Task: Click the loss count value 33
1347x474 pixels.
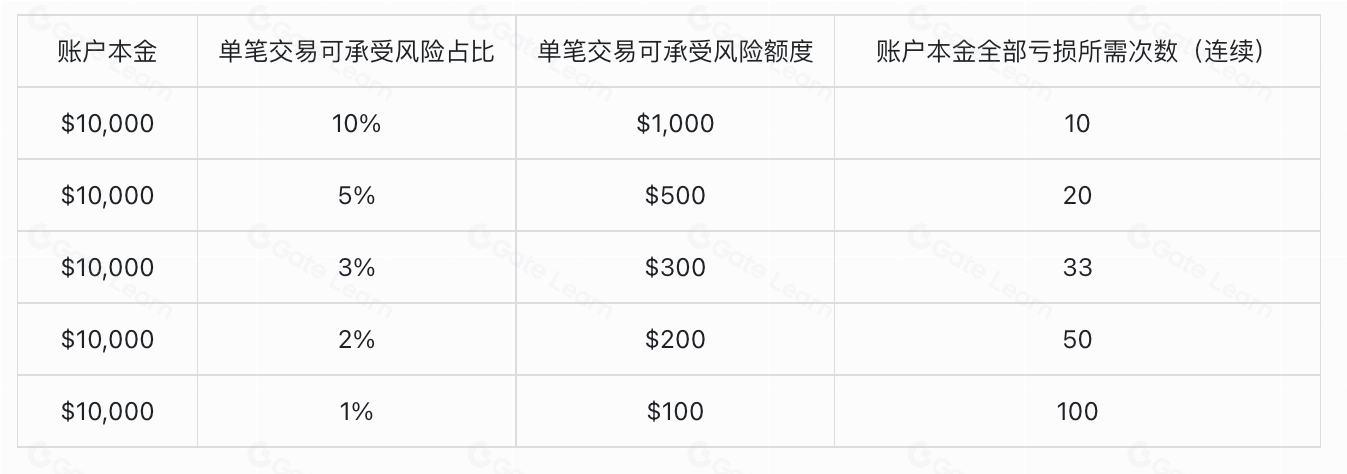Action: [x=1077, y=267]
